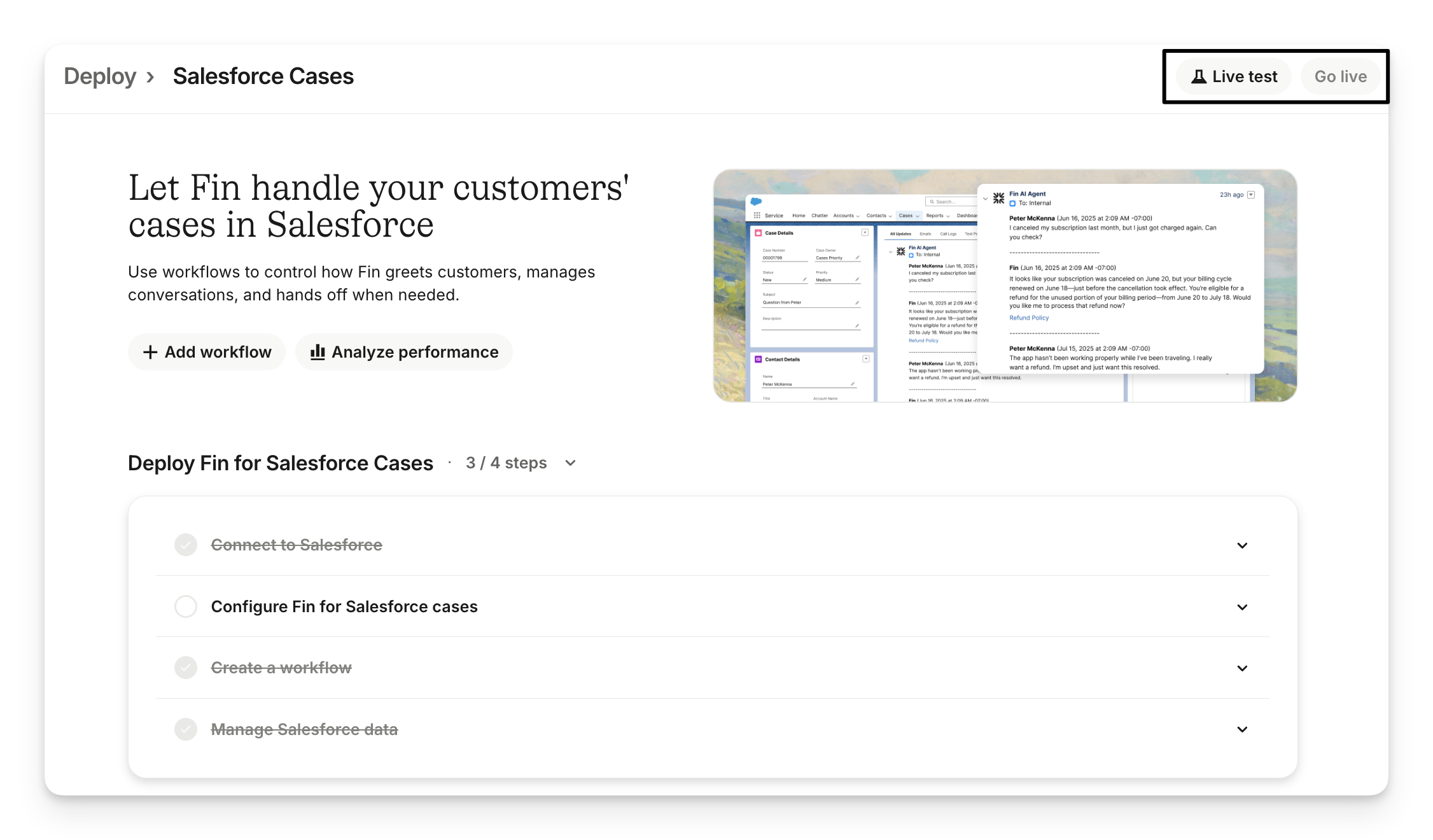Expand the Connect to Salesforce row chevron
Viewport: 1433px width, 840px height.
(x=1241, y=545)
